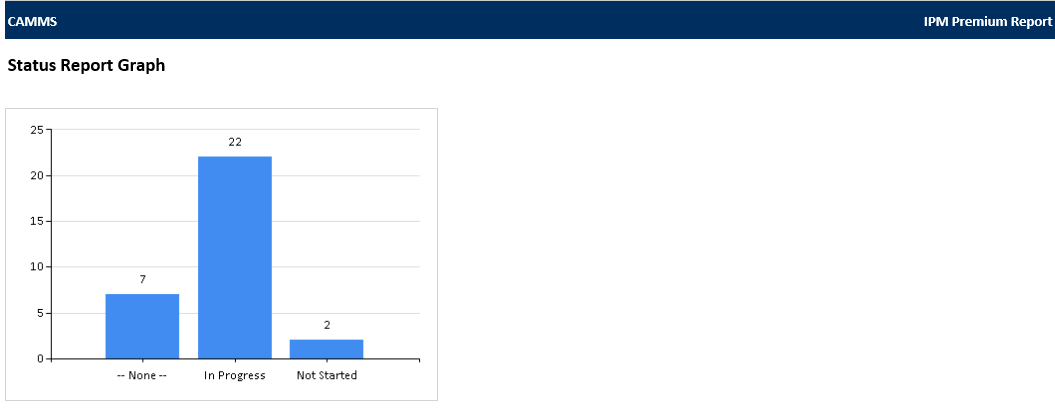
Task: Click the CAMMS header text
Action: pos(32,22)
